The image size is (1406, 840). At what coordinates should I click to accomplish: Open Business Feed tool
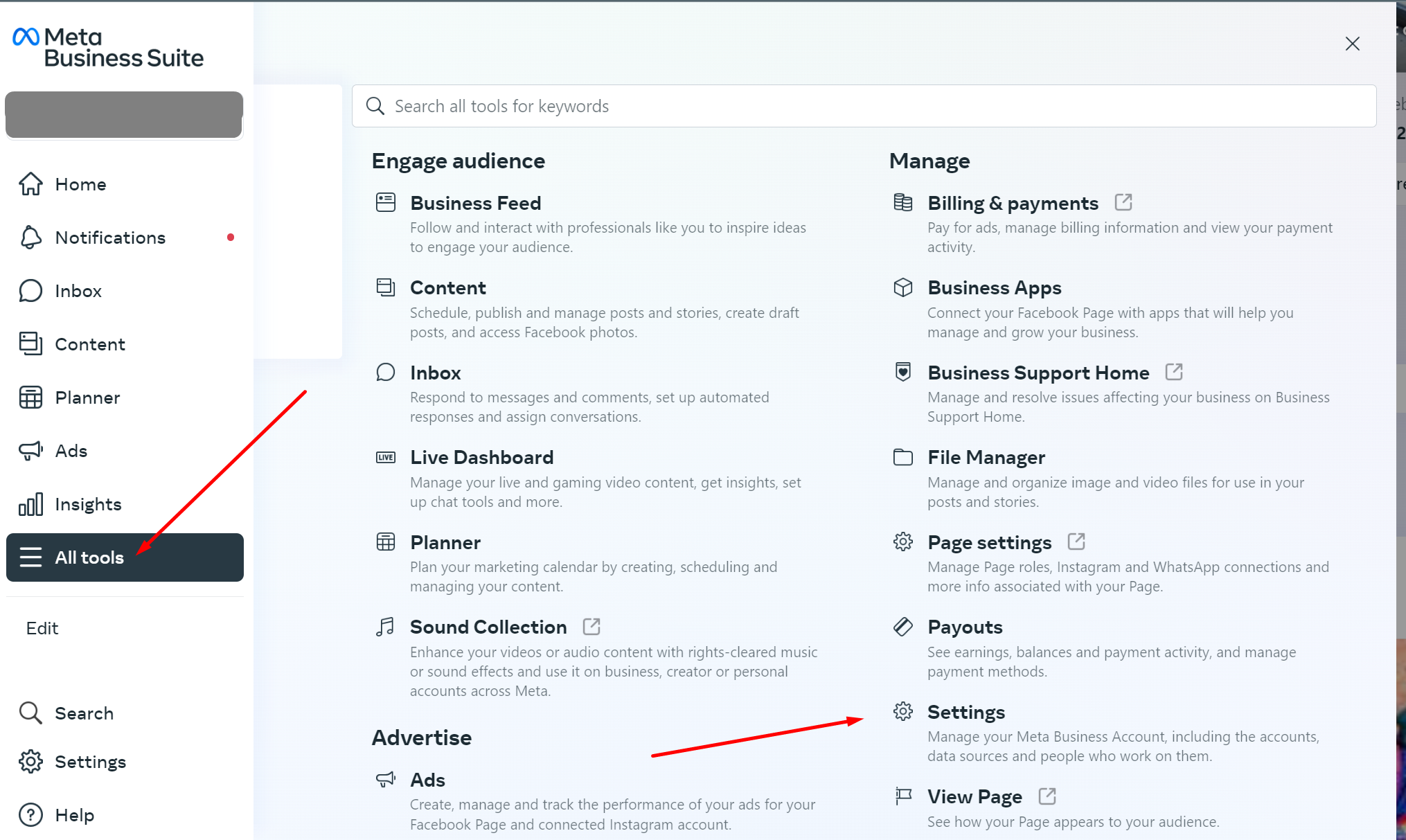[475, 203]
